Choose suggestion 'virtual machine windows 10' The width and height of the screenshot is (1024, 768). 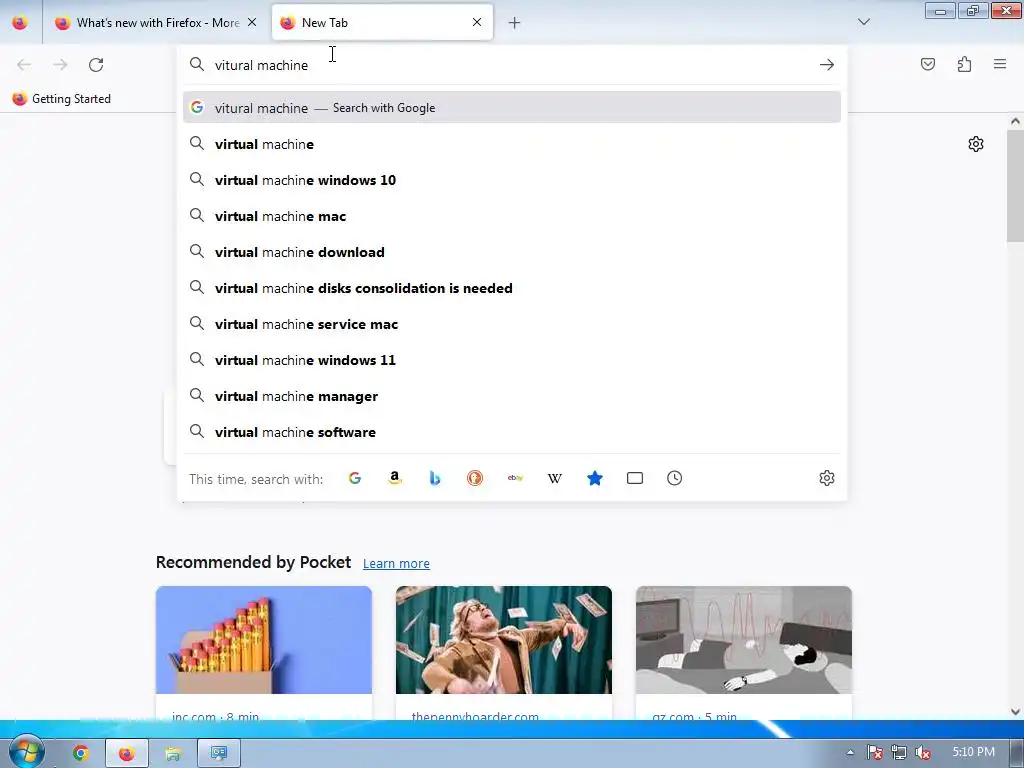coord(512,180)
